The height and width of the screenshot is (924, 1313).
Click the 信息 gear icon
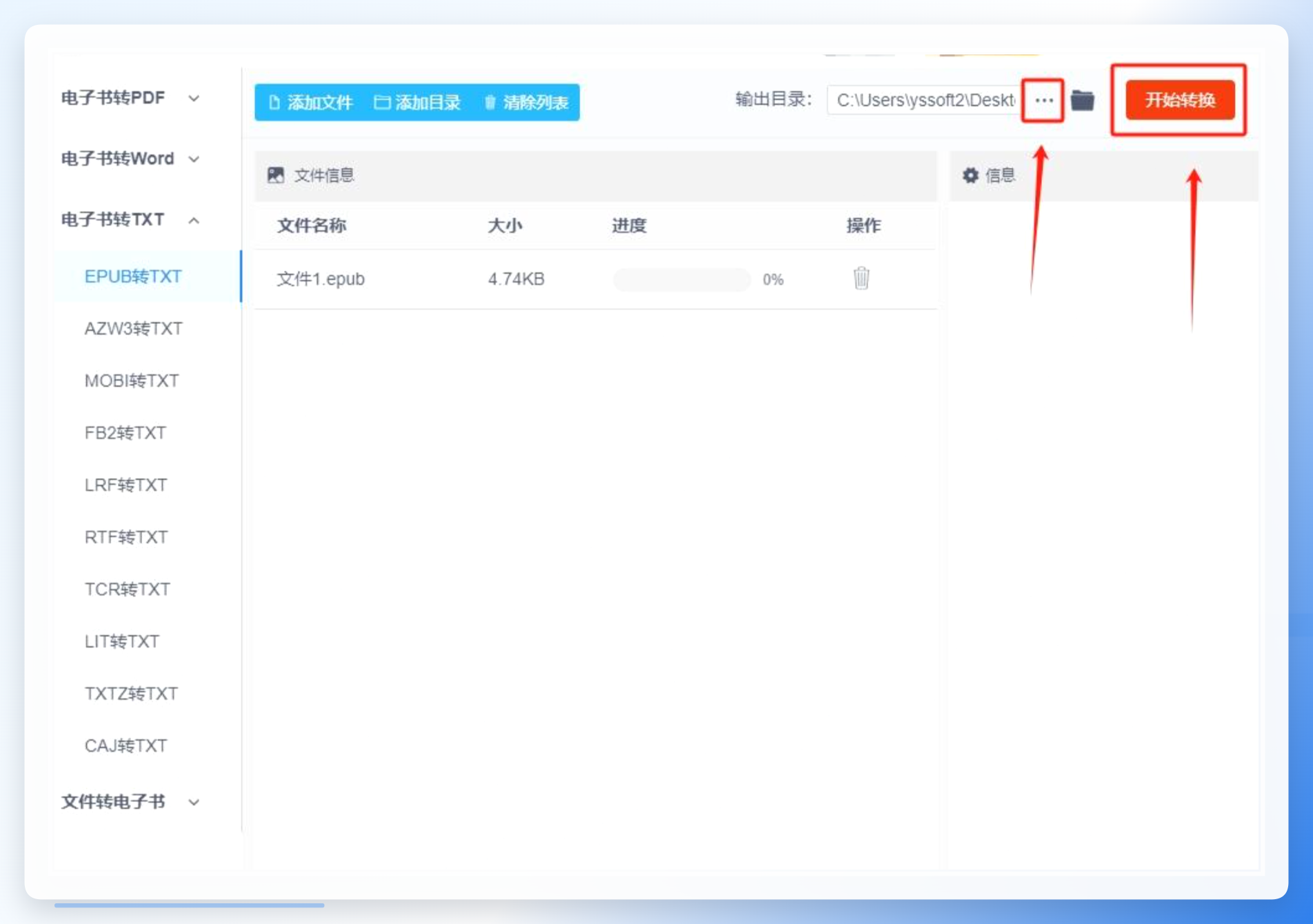click(970, 175)
